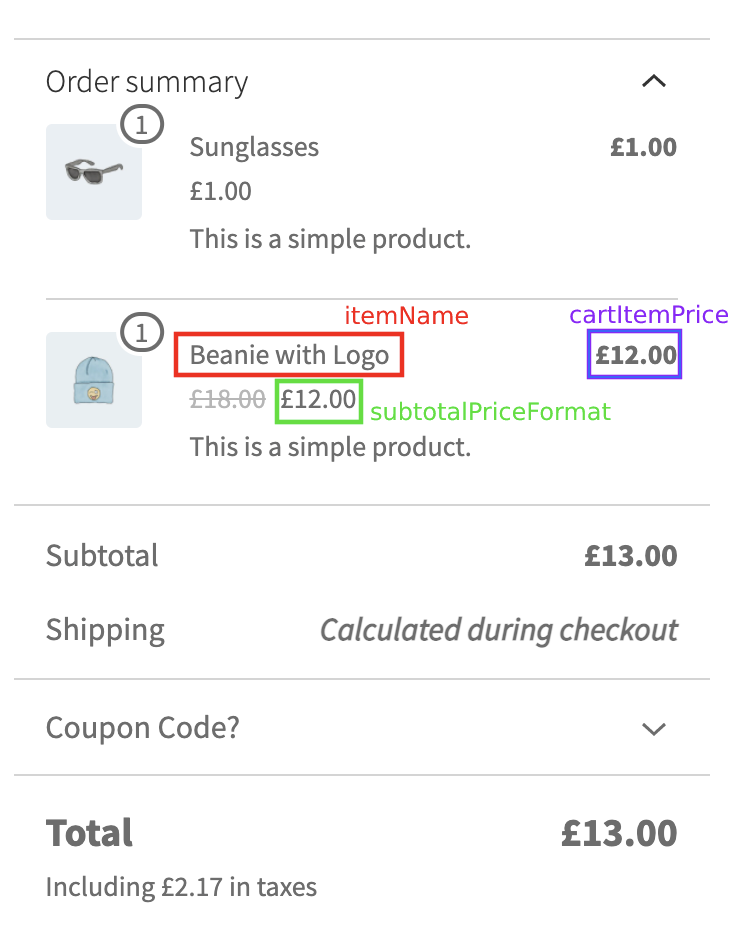Image resolution: width=752 pixels, height=934 pixels.
Task: Select the Beanie with Logo item name
Action: coord(288,355)
